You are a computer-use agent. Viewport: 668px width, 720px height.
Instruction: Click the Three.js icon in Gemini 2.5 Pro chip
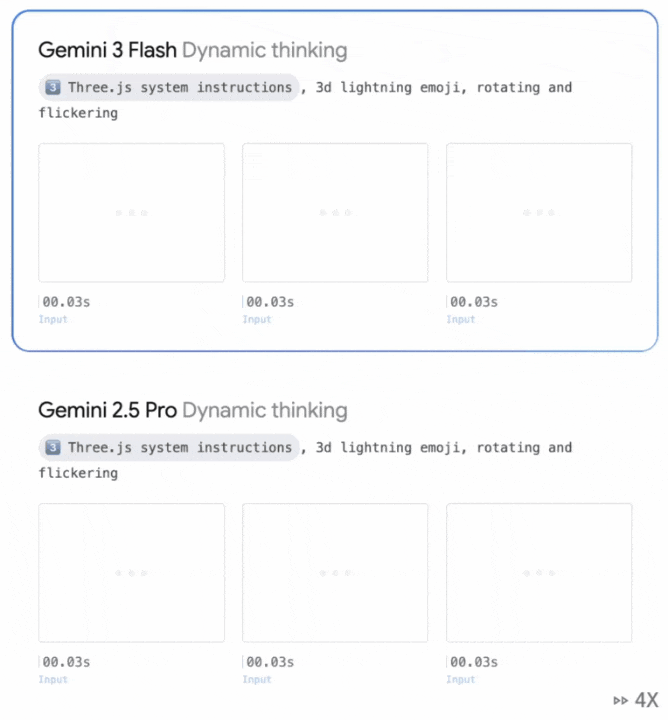pyautogui.click(x=53, y=448)
